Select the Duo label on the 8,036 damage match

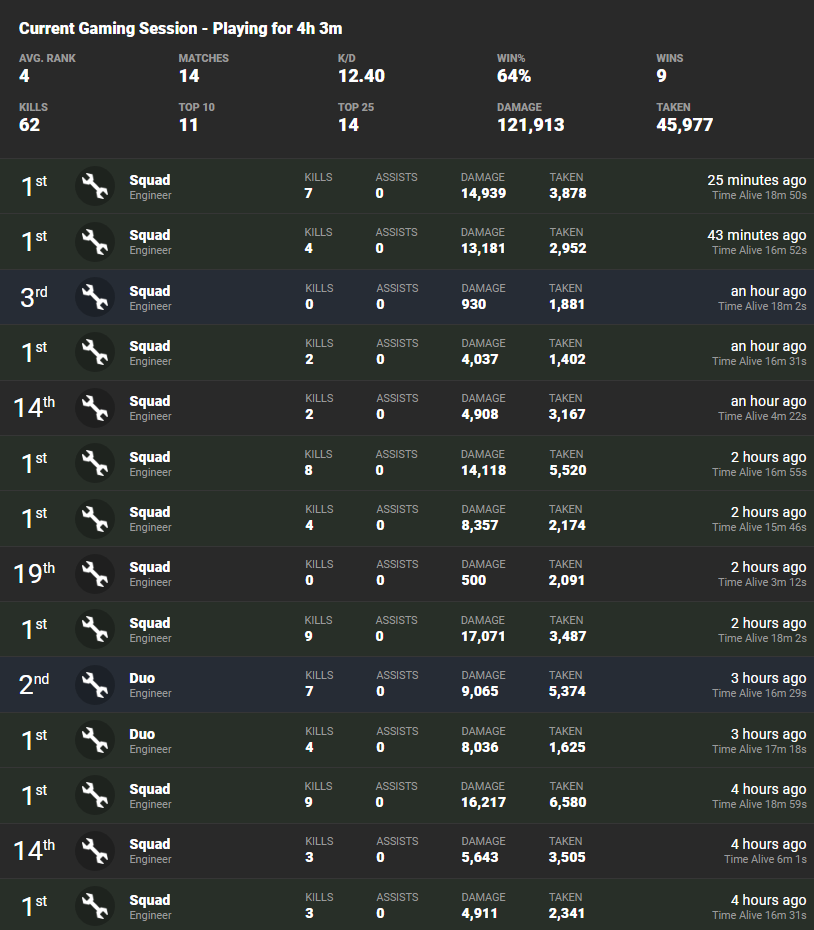(x=142, y=734)
